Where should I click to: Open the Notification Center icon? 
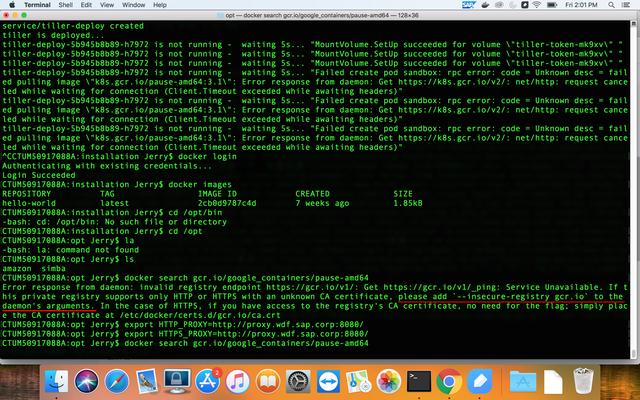pyautogui.click(x=626, y=5)
